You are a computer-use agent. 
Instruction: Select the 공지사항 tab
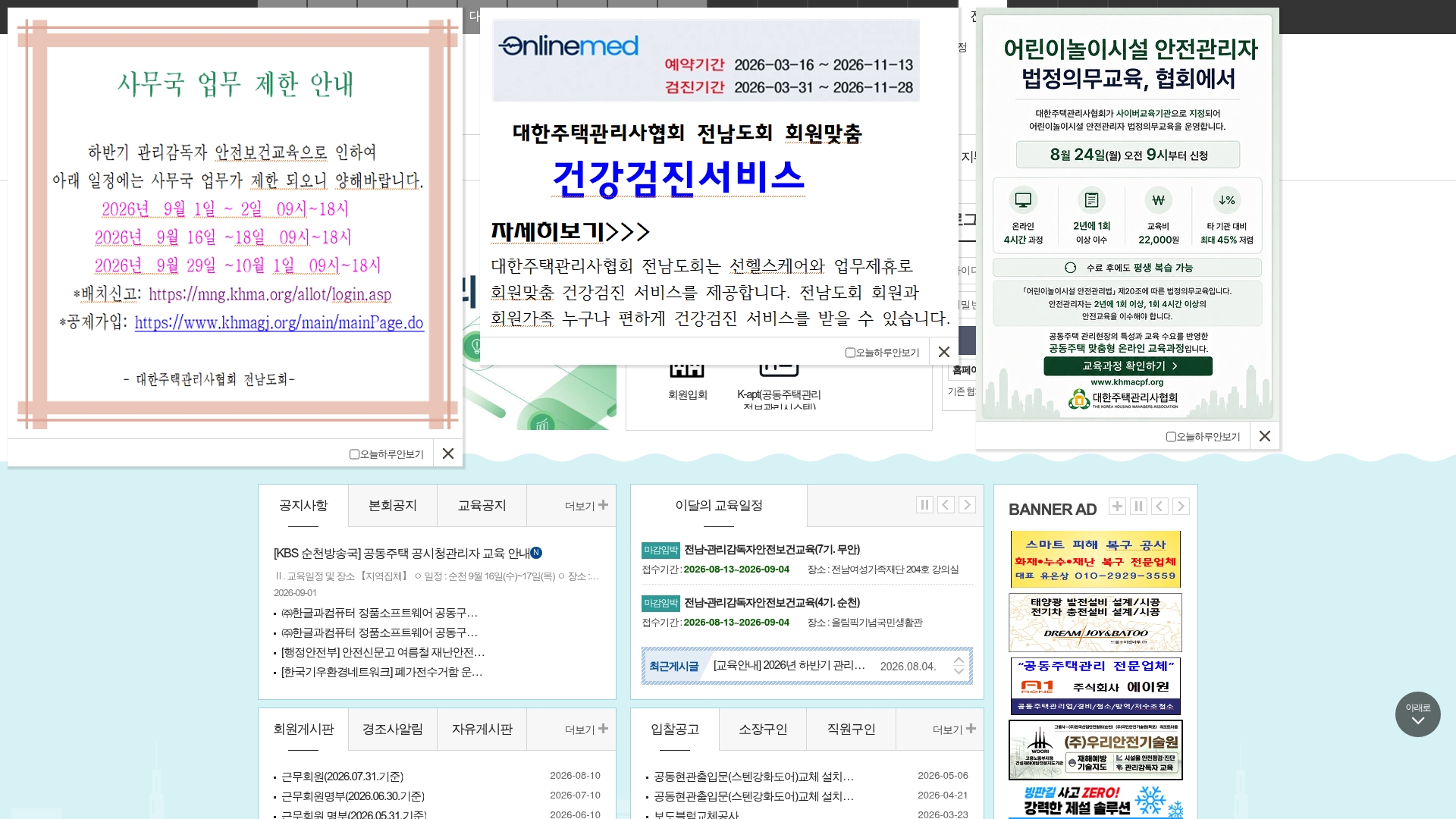[303, 506]
